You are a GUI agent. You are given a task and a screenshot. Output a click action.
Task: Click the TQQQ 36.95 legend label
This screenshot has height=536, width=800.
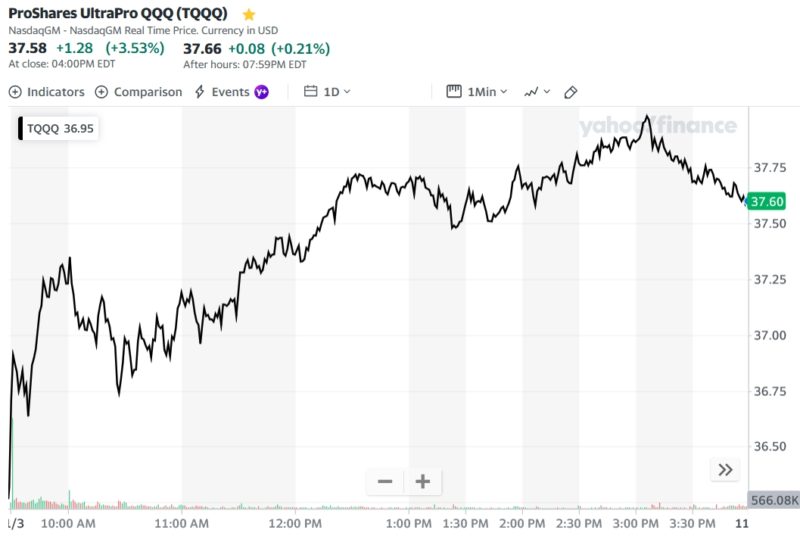(x=60, y=129)
